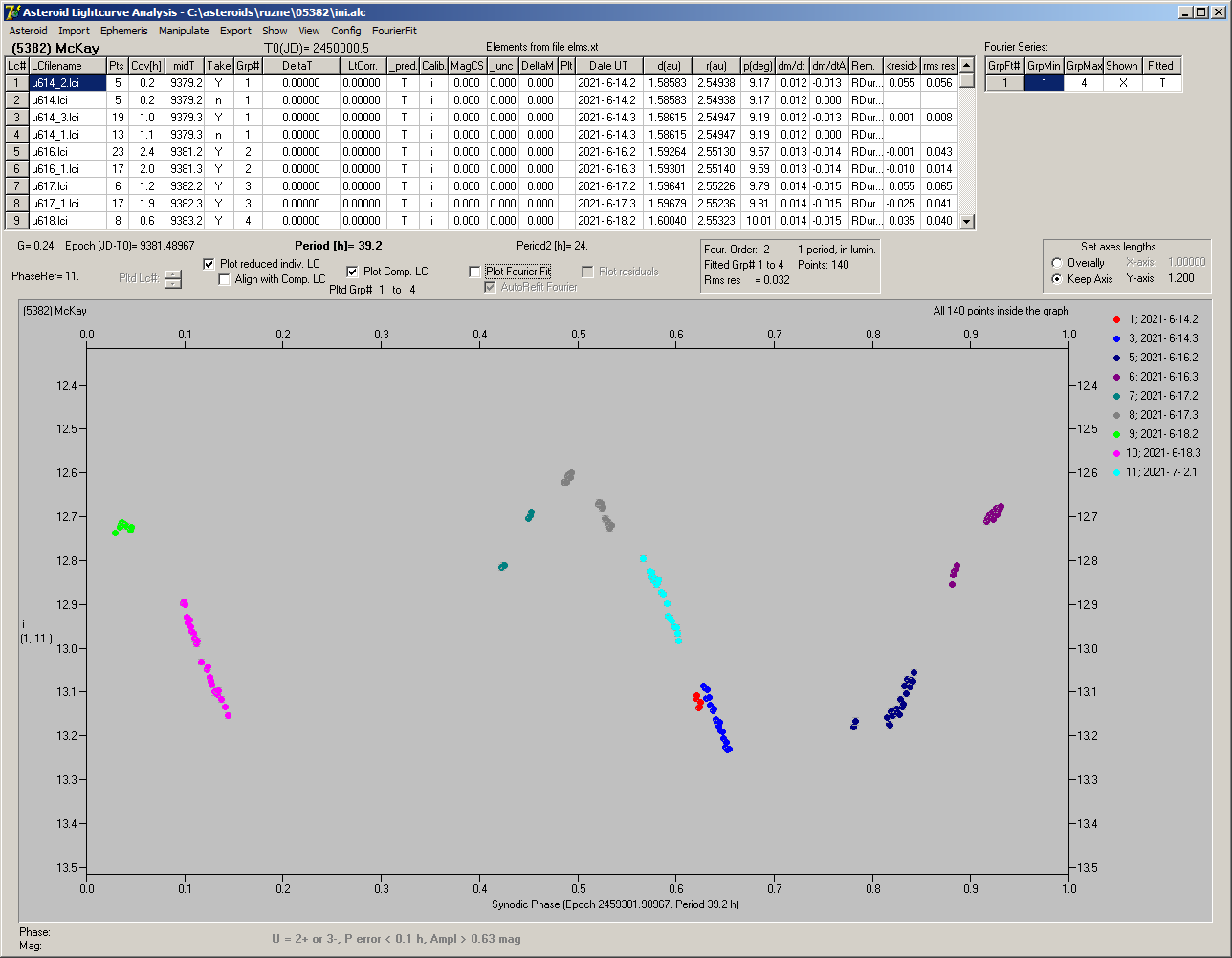The height and width of the screenshot is (958, 1232).
Task: Click Period [h]= 39.2 label
Action: [339, 245]
